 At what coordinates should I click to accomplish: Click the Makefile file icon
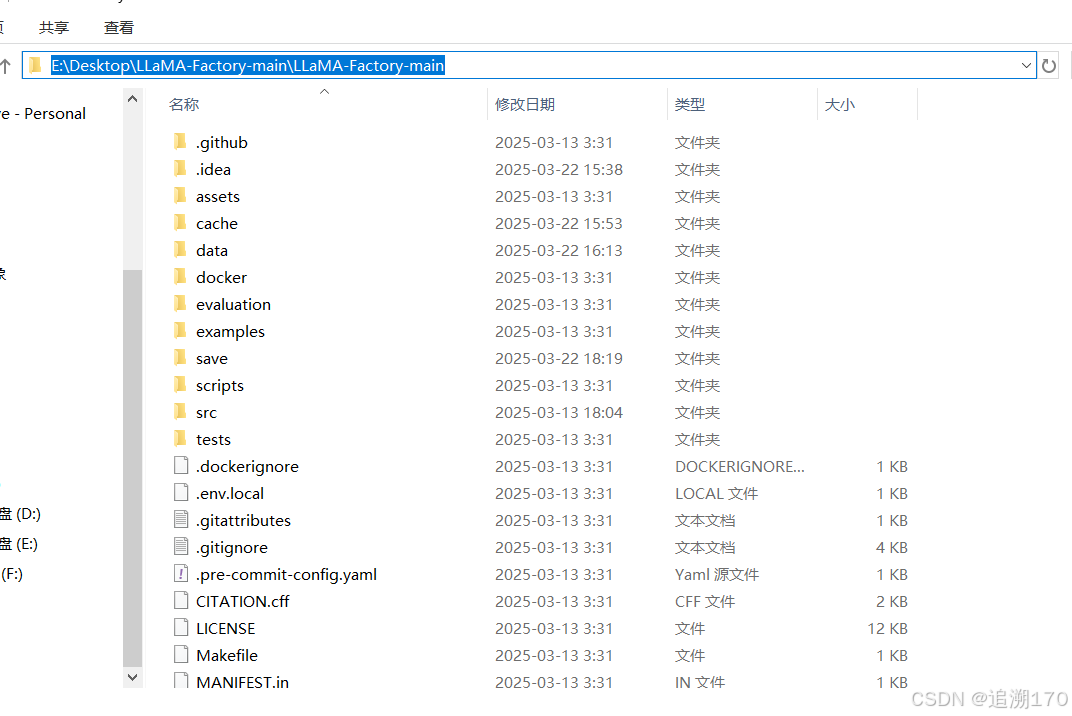[x=181, y=654]
